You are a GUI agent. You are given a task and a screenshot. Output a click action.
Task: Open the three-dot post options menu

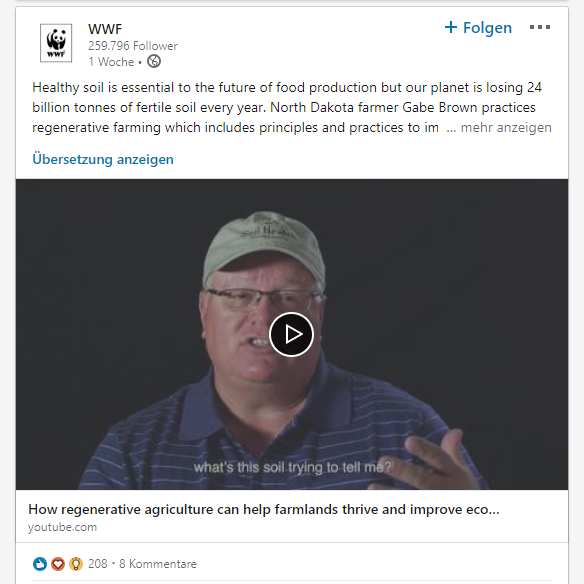click(x=540, y=27)
